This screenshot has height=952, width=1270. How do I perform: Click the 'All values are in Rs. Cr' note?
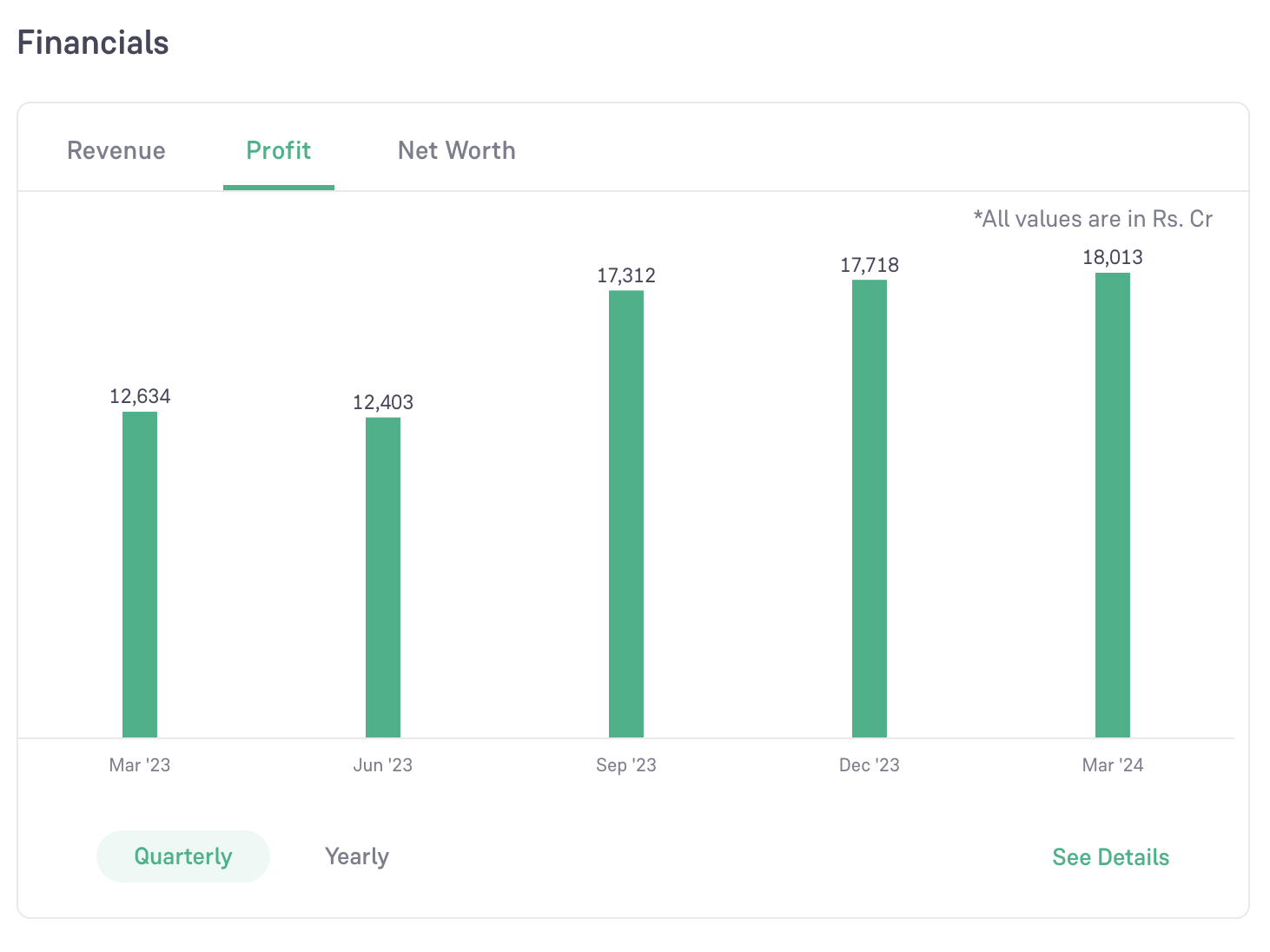(x=1093, y=219)
